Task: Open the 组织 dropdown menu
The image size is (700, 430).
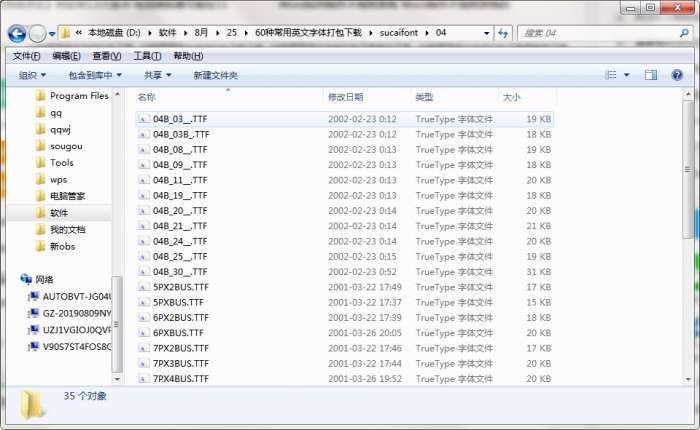Action: [x=32, y=75]
